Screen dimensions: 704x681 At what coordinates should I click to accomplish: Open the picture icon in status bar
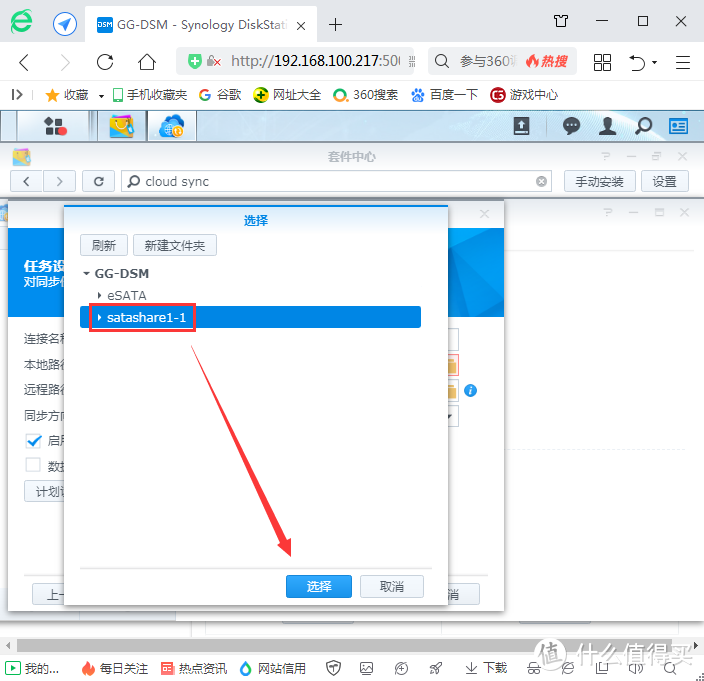pyautogui.click(x=366, y=668)
